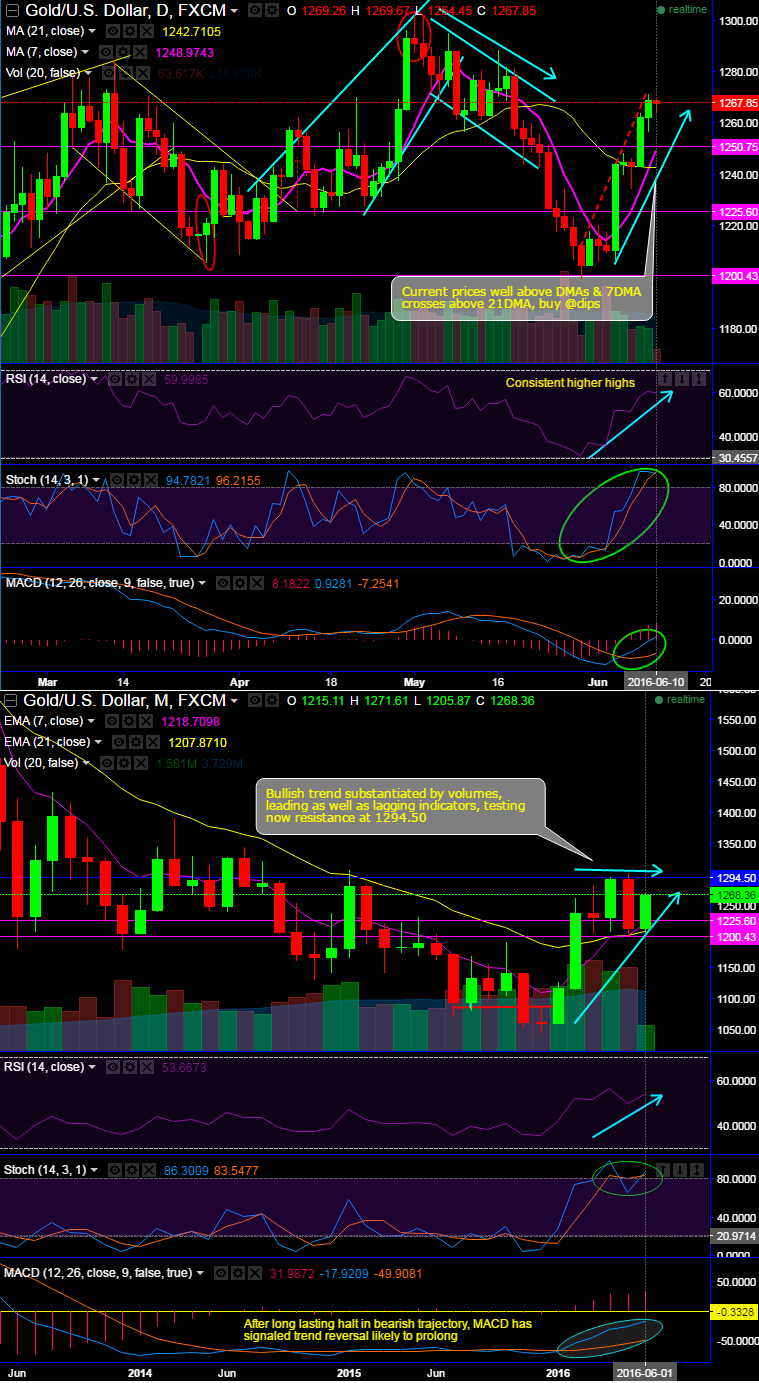Click the EMA (7, close) label
Viewport: 759px width, 1383px height.
tap(43, 721)
